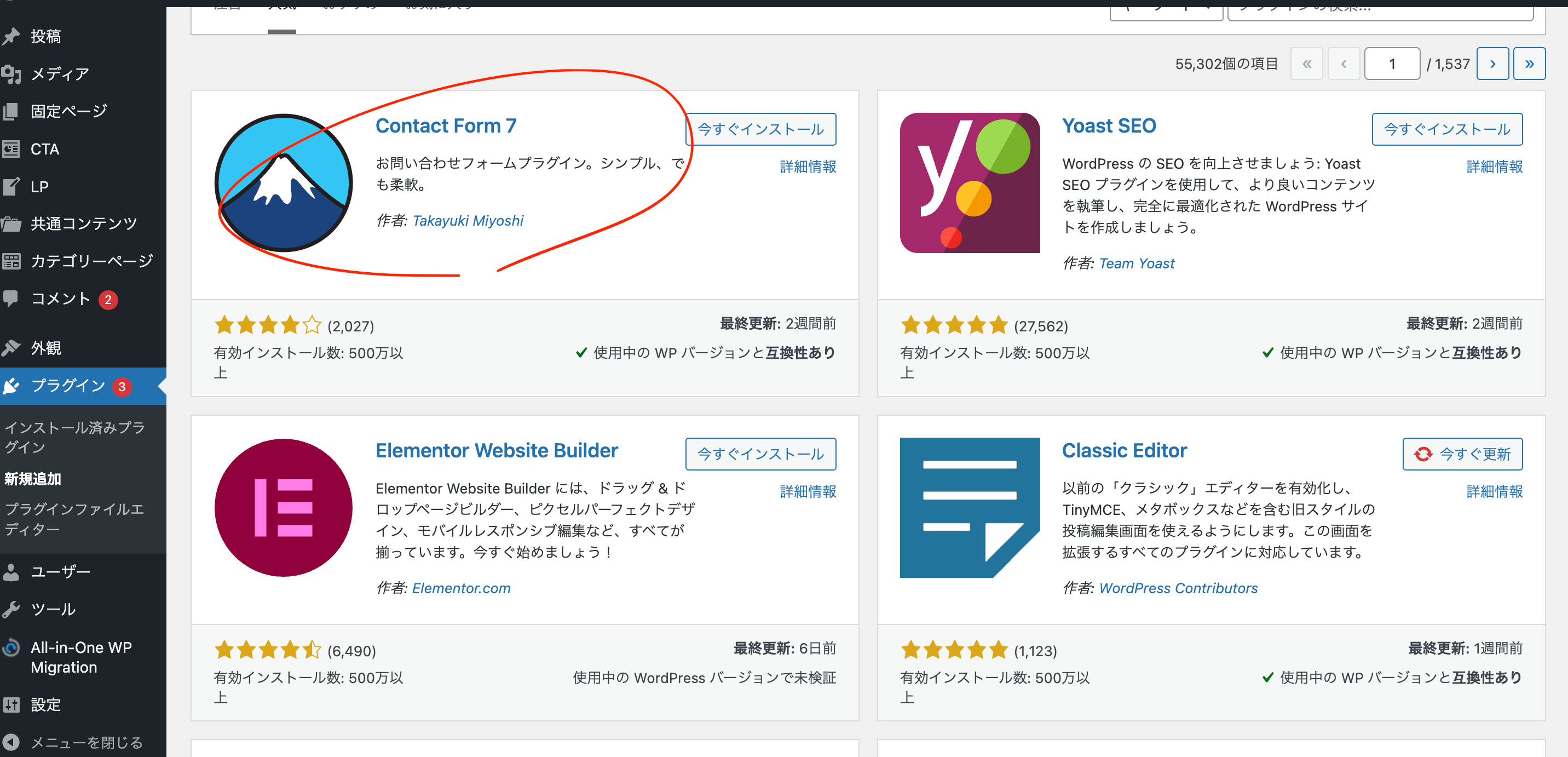Viewport: 1568px width, 757px height.
Task: Open 詳細情報 for Elementor Website Builder
Action: [808, 491]
